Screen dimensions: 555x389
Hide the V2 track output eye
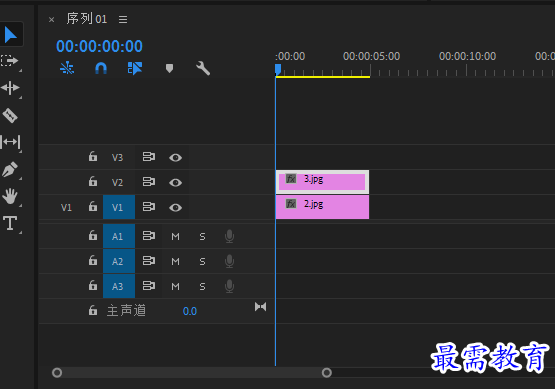(x=175, y=182)
